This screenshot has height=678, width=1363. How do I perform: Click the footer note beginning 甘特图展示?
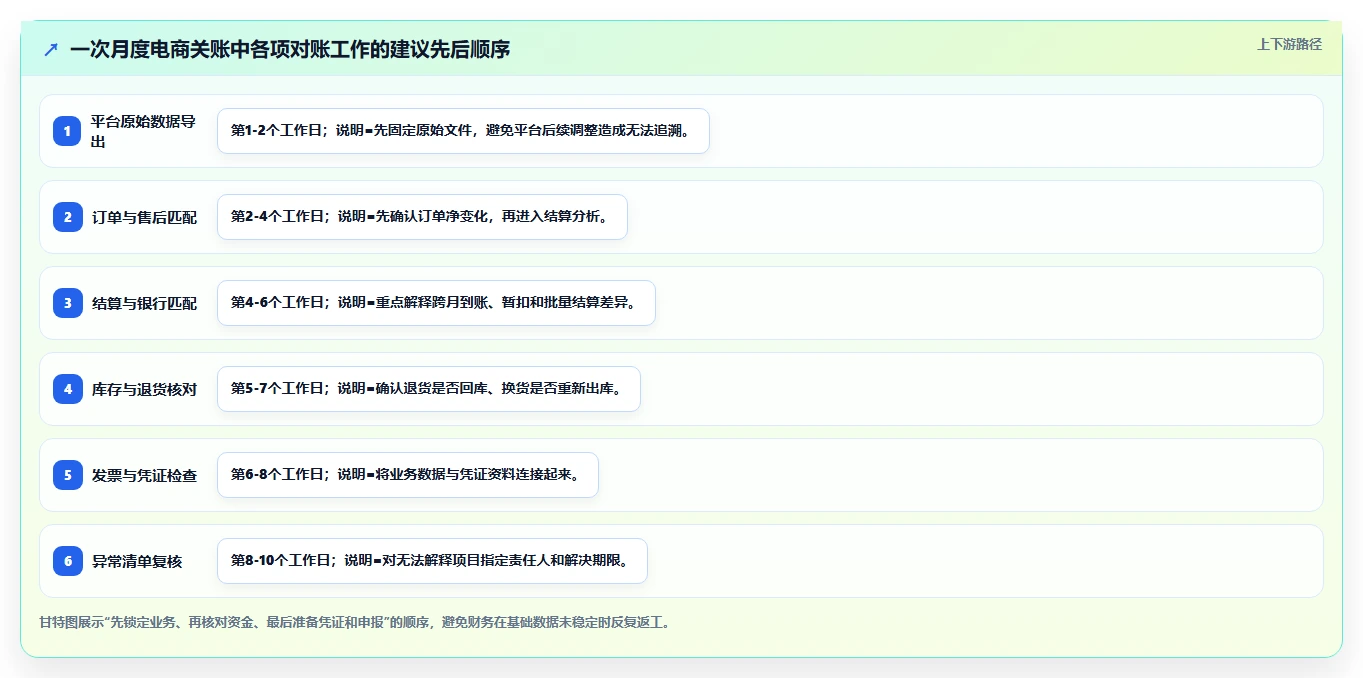pos(355,622)
